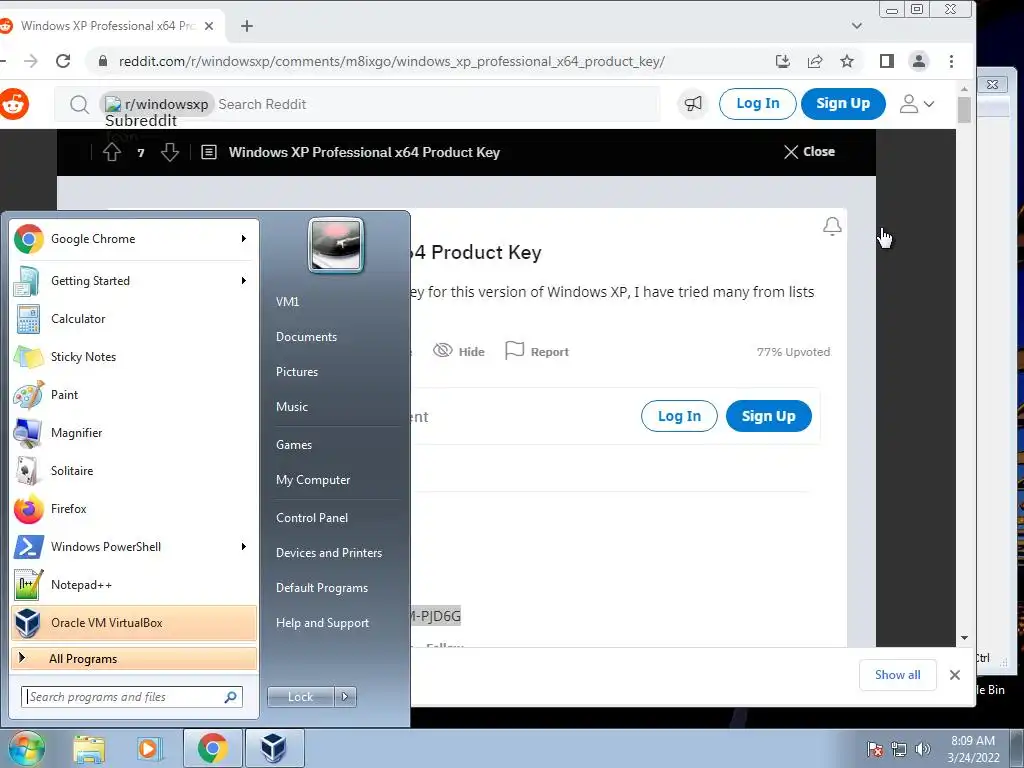The image size is (1024, 768).
Task: Open Documents from Start menu
Action: [306, 337]
